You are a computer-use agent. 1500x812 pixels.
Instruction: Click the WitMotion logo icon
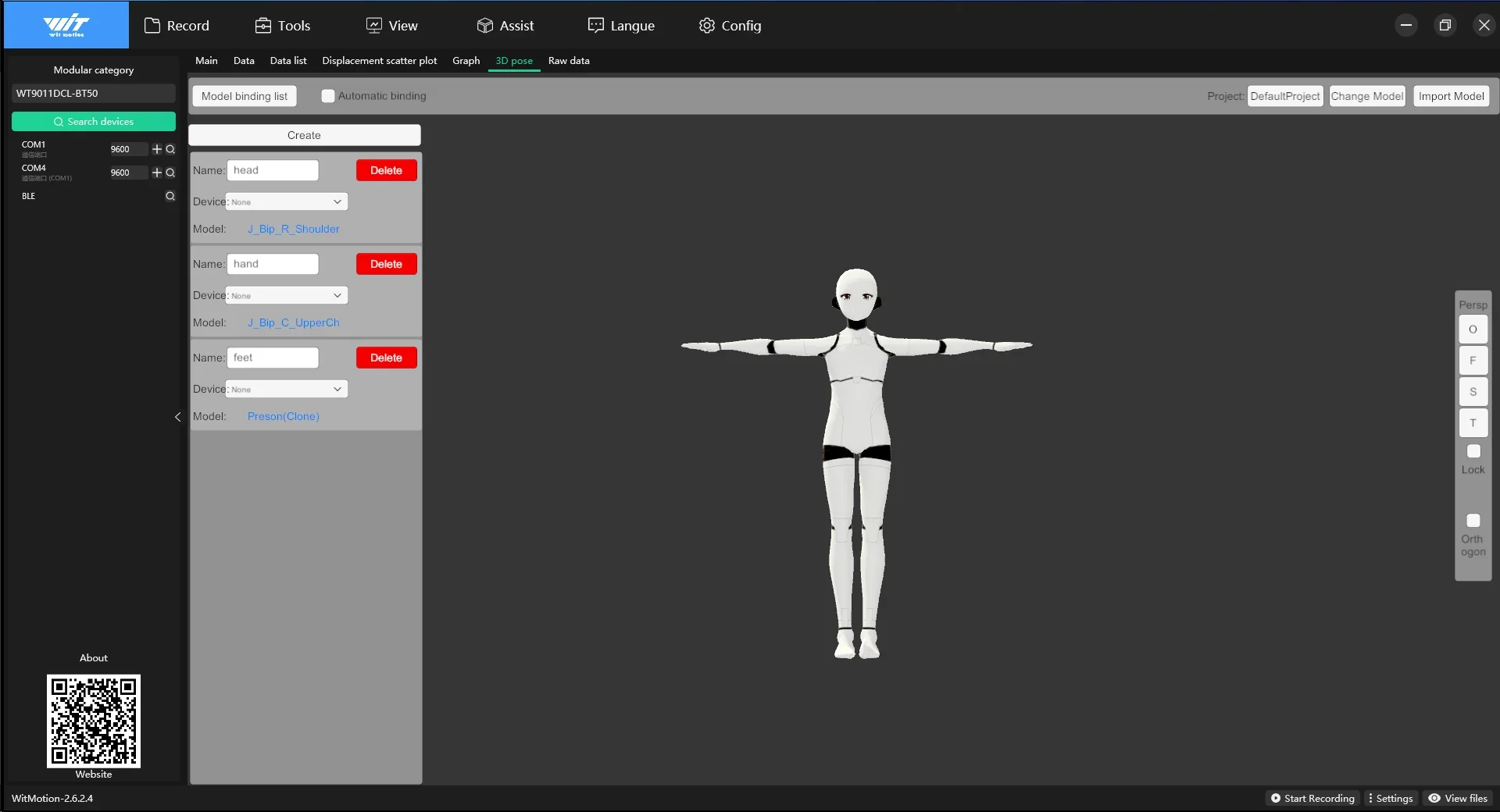click(66, 25)
